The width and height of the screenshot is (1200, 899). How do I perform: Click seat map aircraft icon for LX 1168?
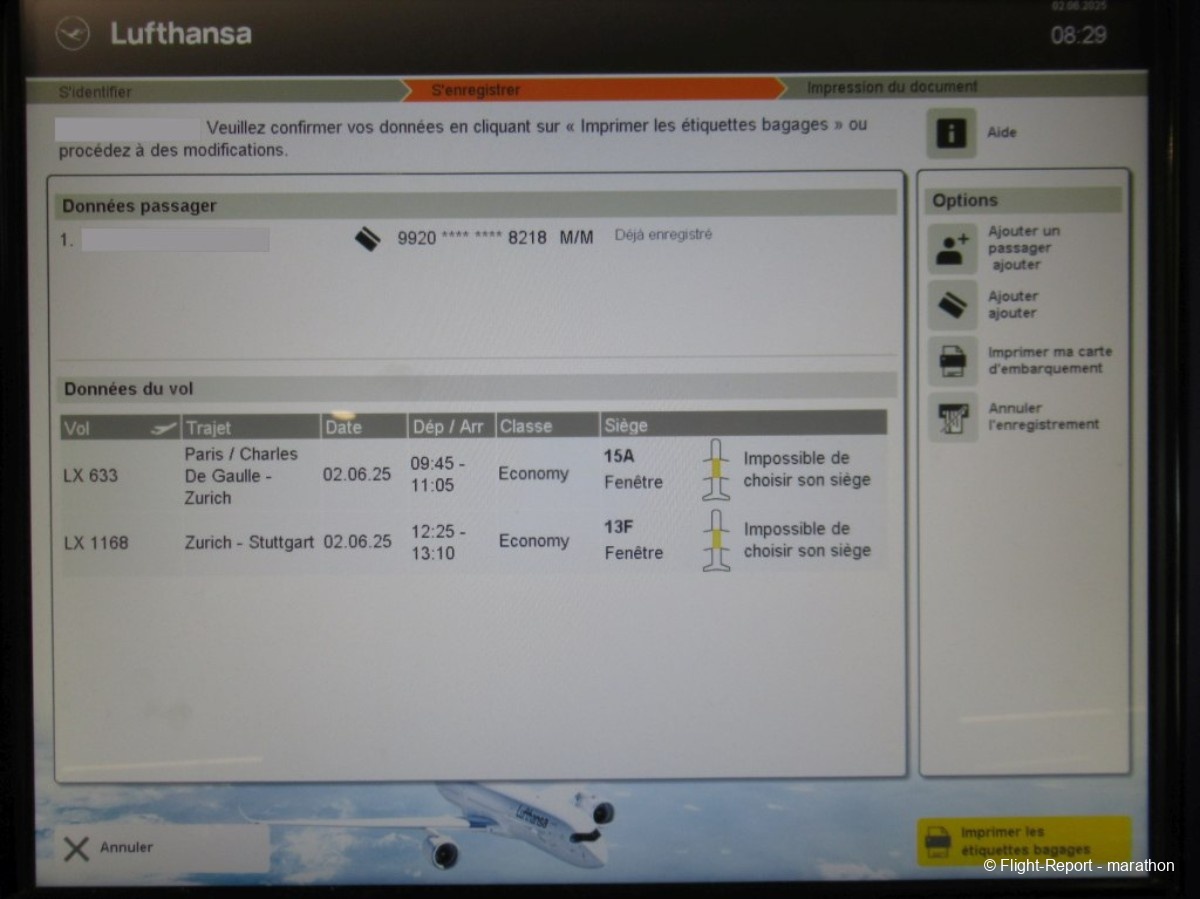point(716,541)
